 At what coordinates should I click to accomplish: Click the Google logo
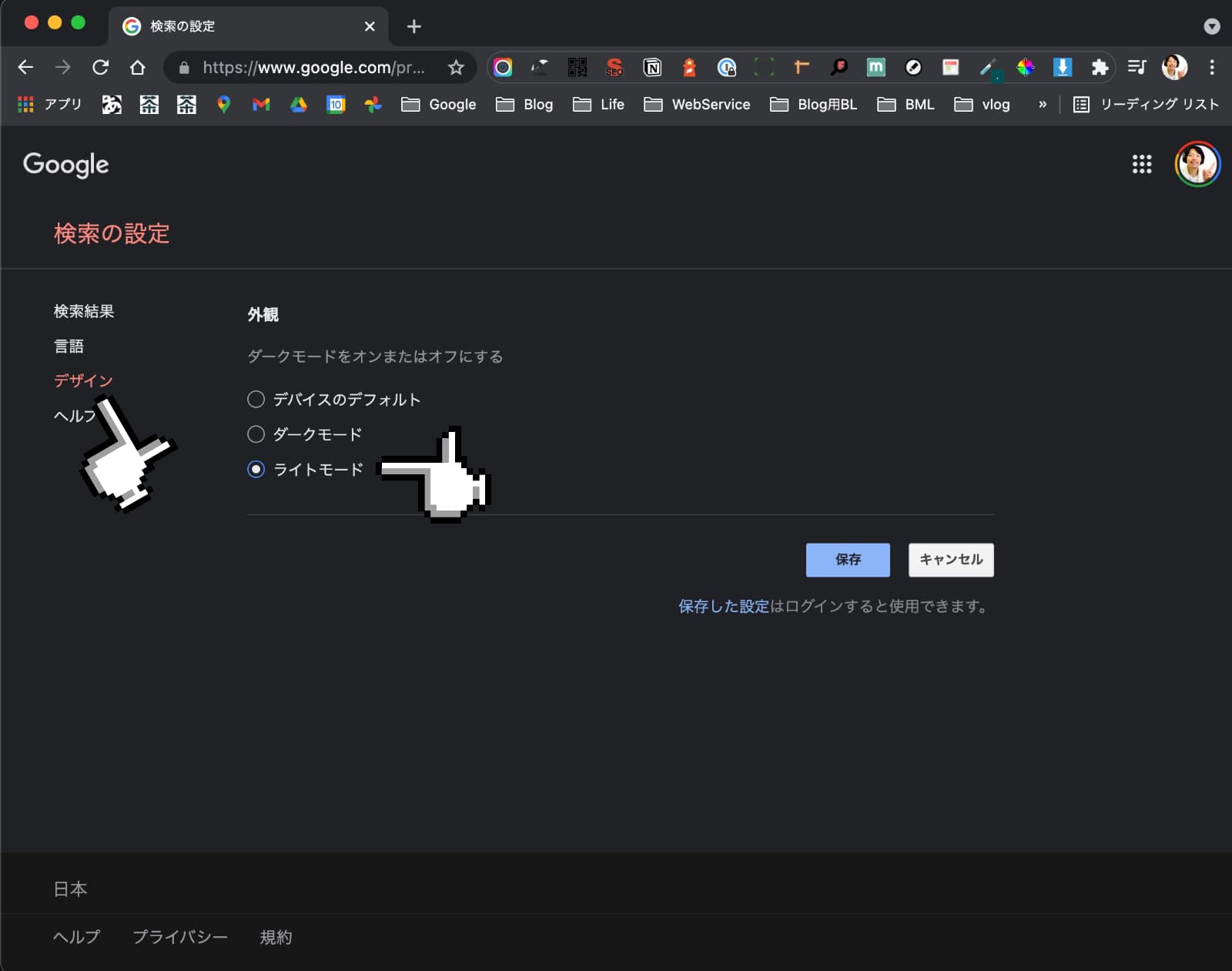pyautogui.click(x=66, y=165)
